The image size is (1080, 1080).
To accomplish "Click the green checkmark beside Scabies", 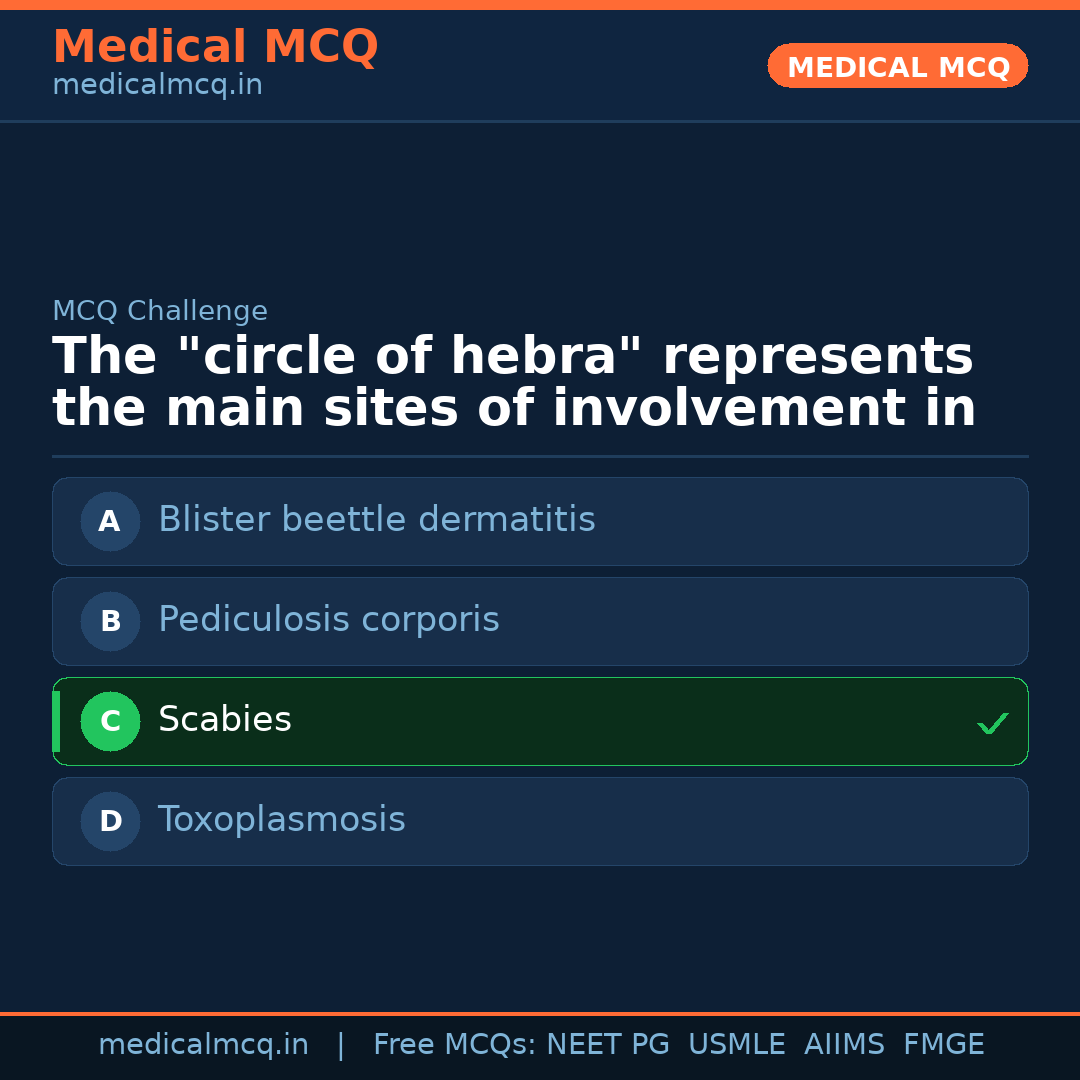I will [992, 723].
